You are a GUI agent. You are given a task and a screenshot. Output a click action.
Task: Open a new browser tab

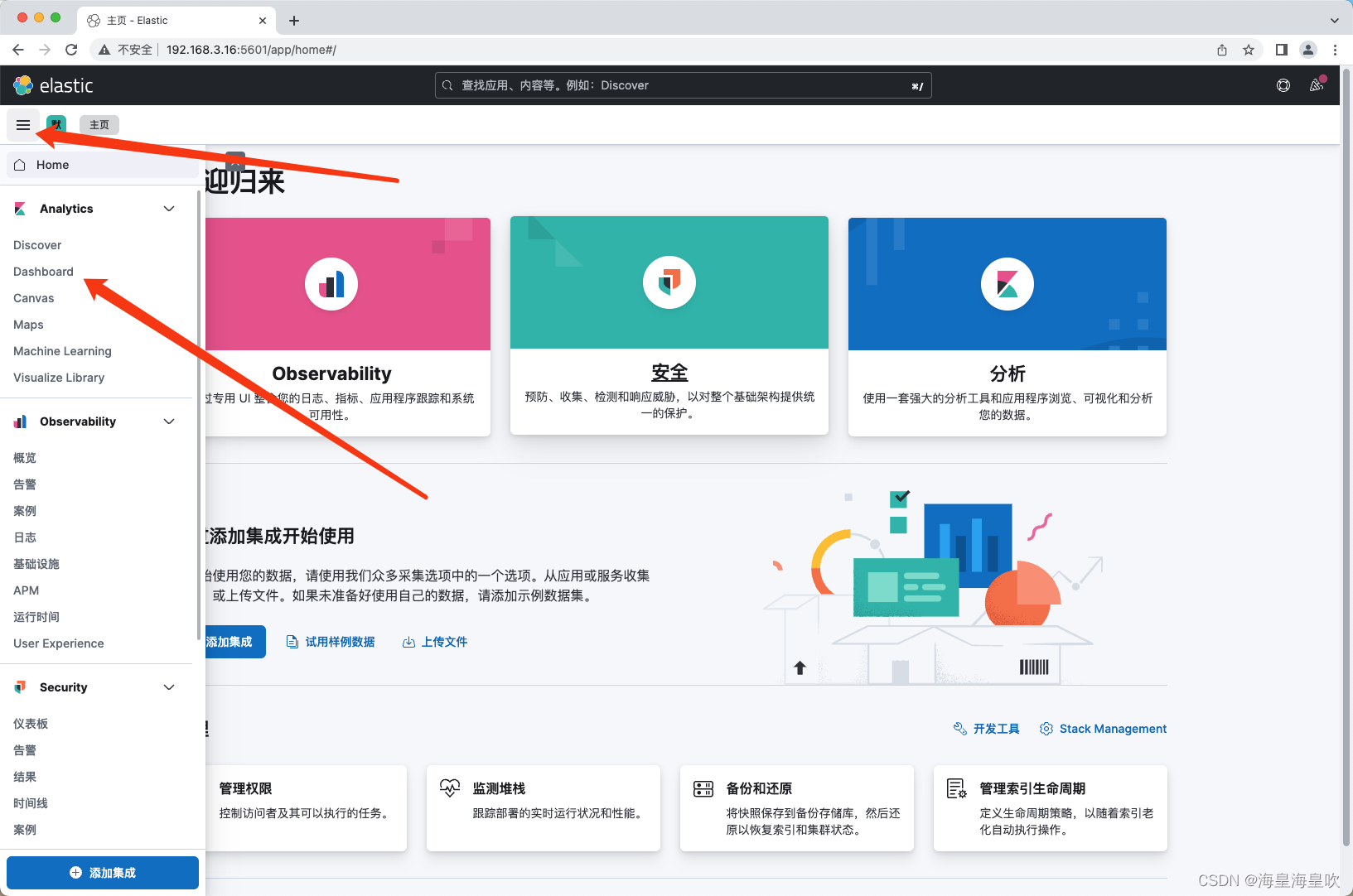pyautogui.click(x=294, y=21)
